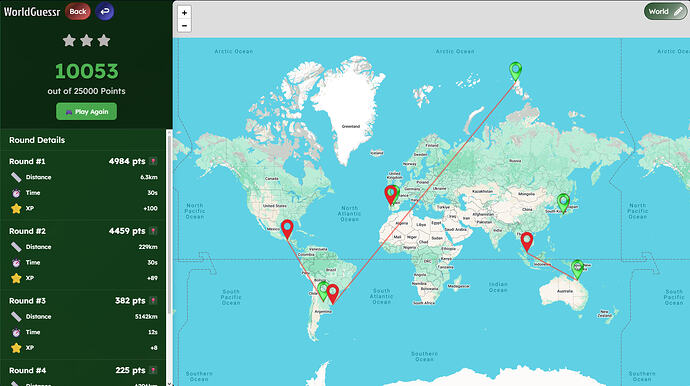This screenshot has width=690, height=386.
Task: Click the Round Details heading
Action: click(37, 140)
